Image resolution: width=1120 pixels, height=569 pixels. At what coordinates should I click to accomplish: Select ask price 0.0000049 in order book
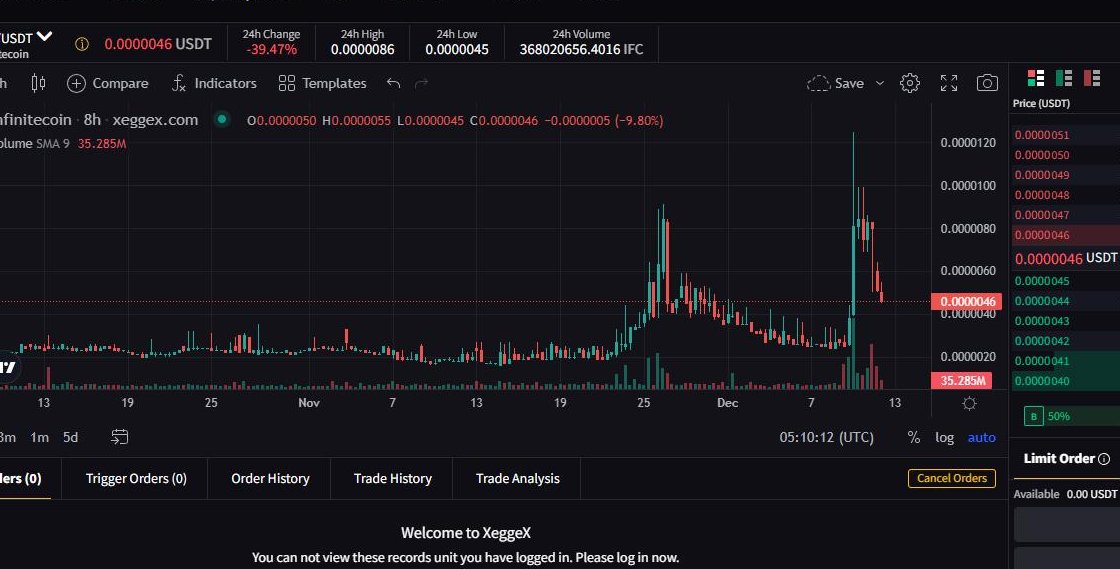tap(1042, 175)
